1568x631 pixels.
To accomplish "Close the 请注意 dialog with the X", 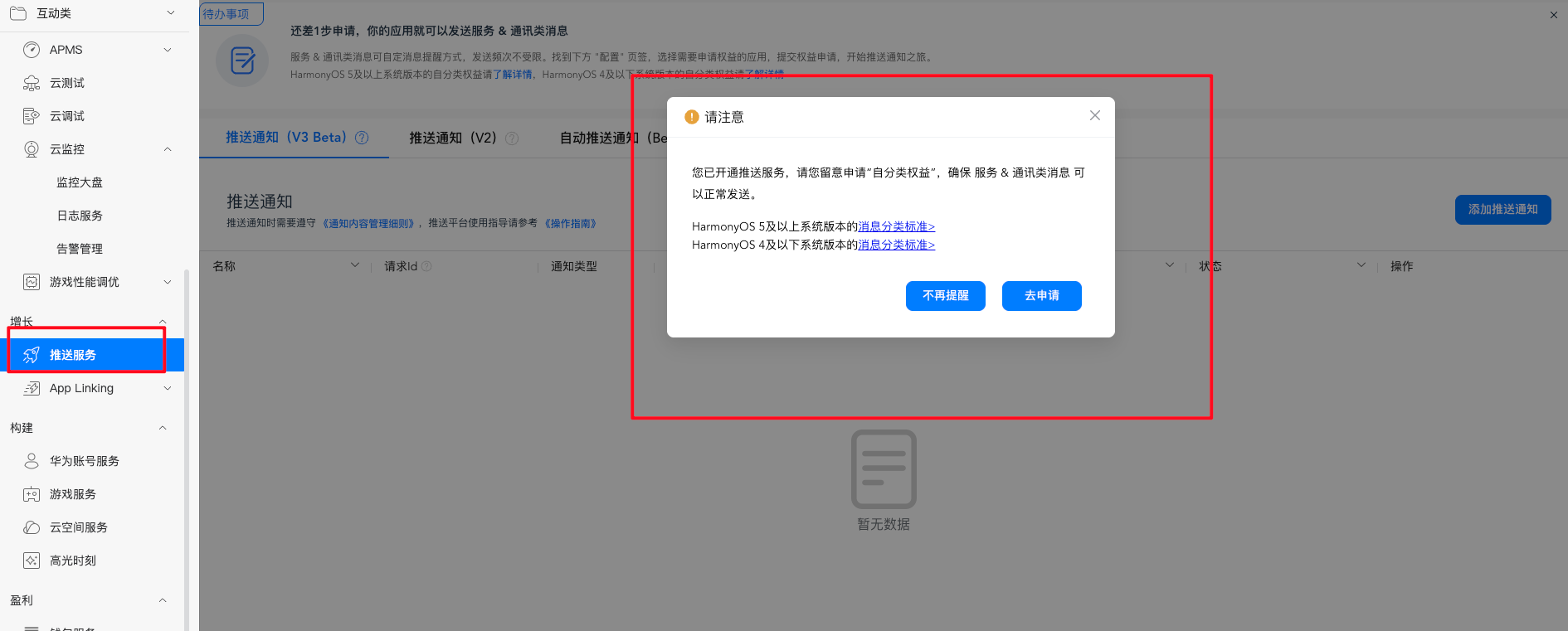I will pos(1095,115).
